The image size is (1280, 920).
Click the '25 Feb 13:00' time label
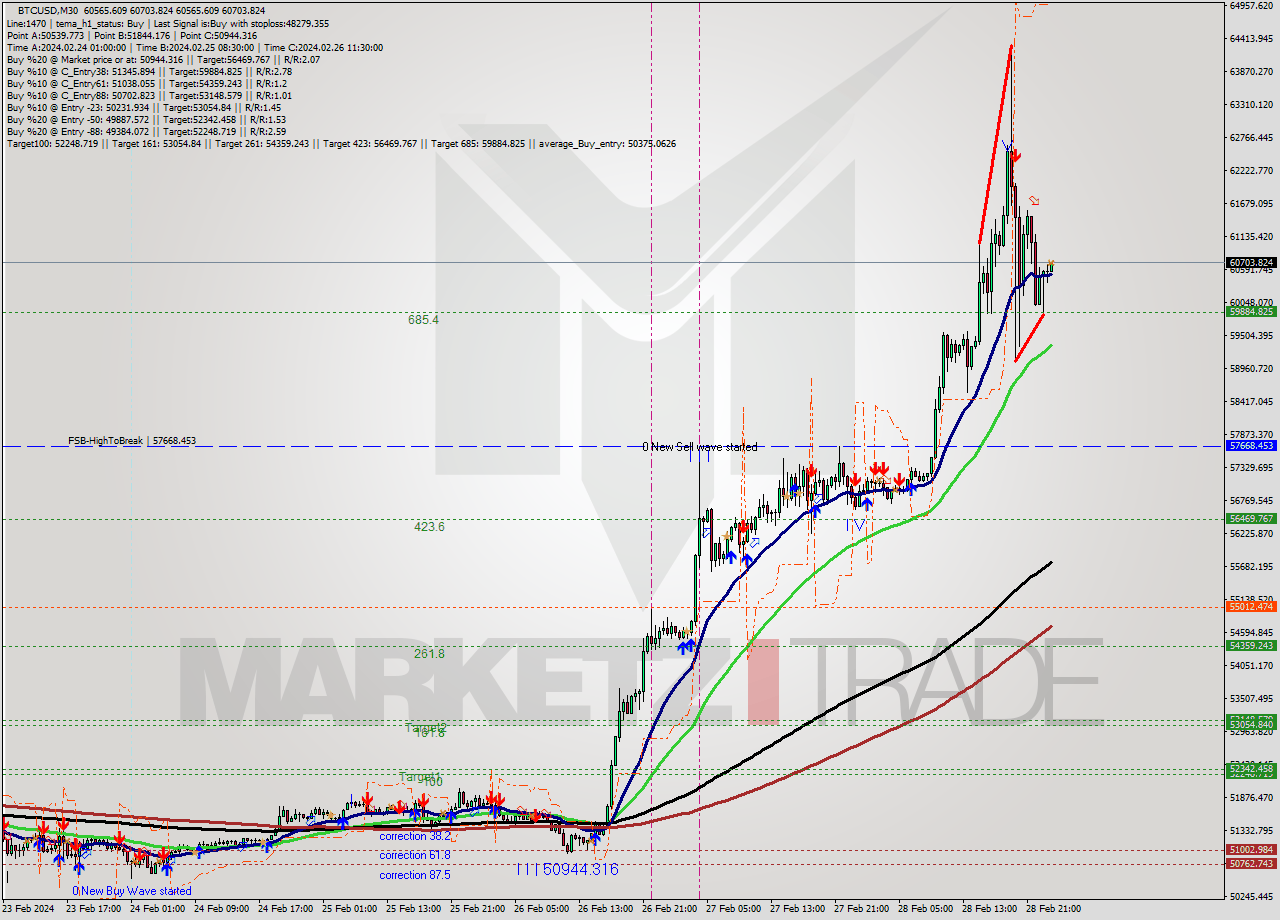[x=413, y=910]
